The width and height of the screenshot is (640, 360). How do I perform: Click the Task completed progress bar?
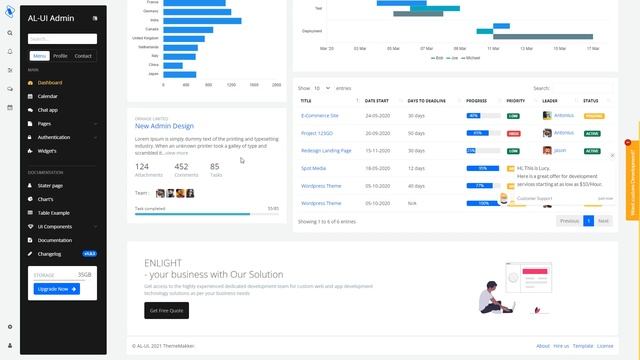(207, 214)
